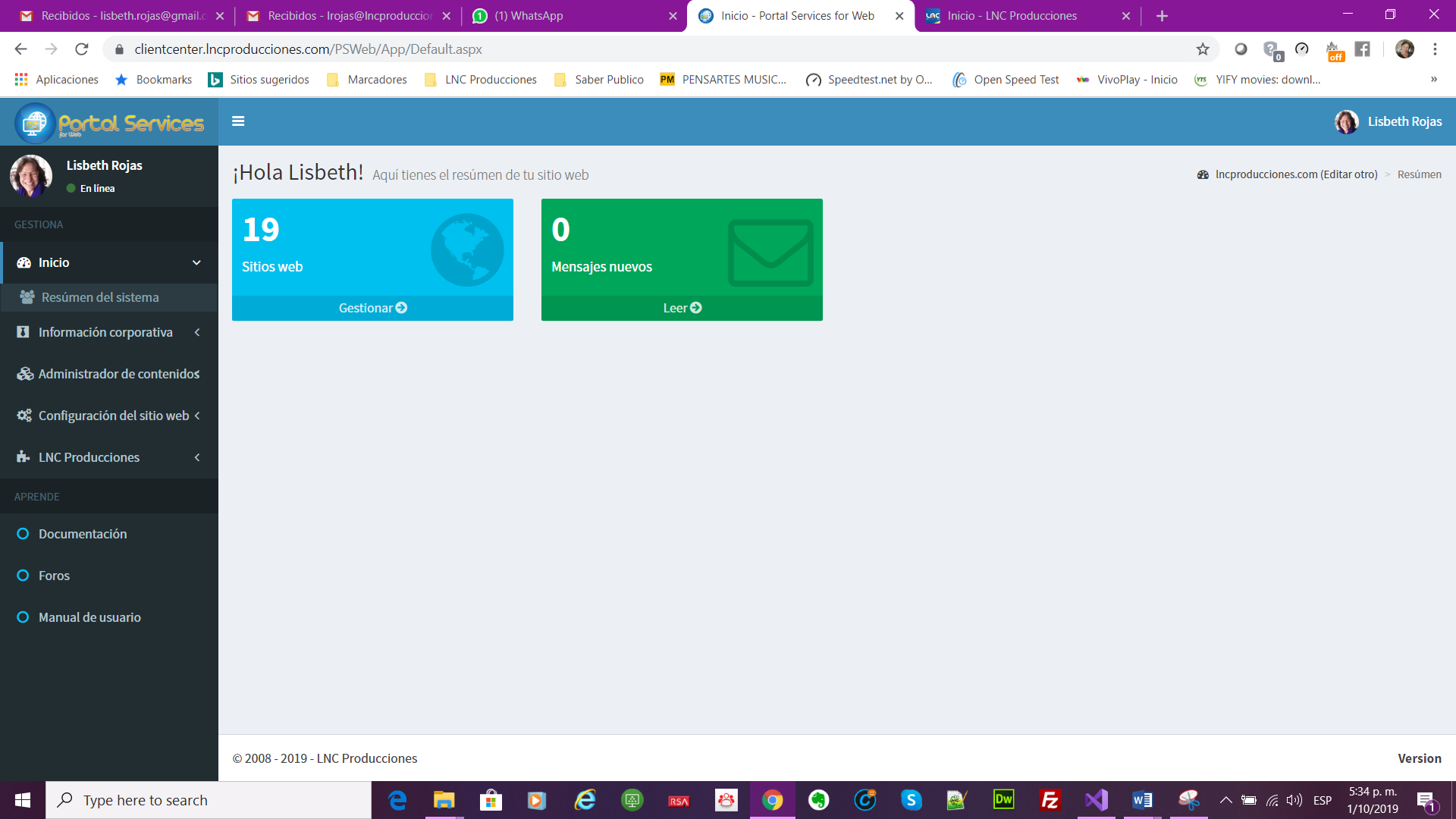
Task: Bookmark this page with the star icon
Action: click(1203, 49)
